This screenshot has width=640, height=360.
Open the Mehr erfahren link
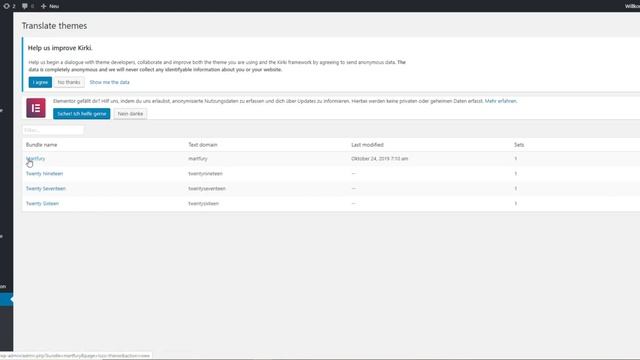500,101
